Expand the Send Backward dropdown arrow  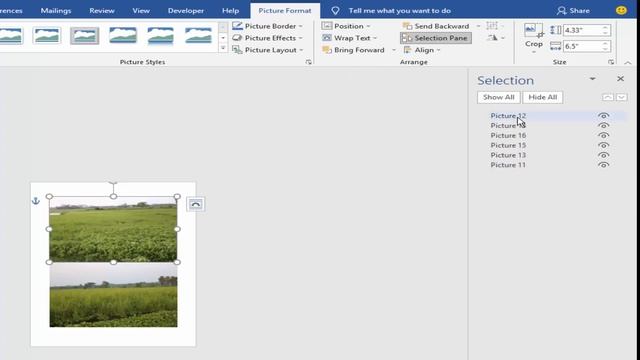pos(478,26)
